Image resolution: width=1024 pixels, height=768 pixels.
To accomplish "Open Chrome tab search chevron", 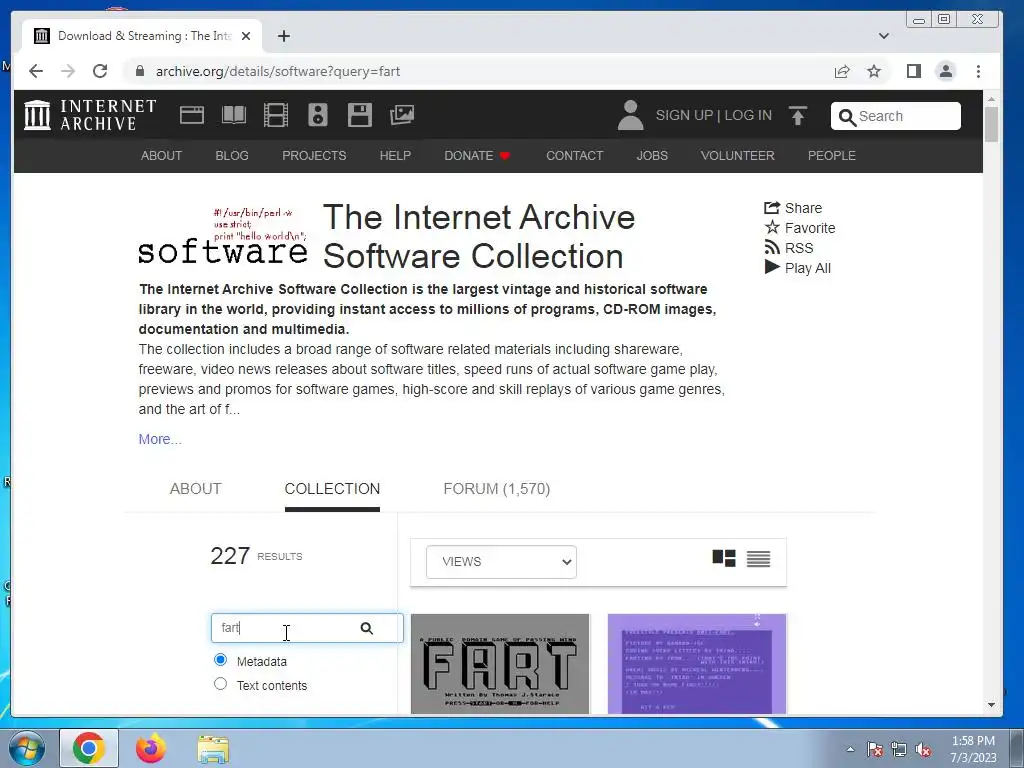I will coord(884,36).
